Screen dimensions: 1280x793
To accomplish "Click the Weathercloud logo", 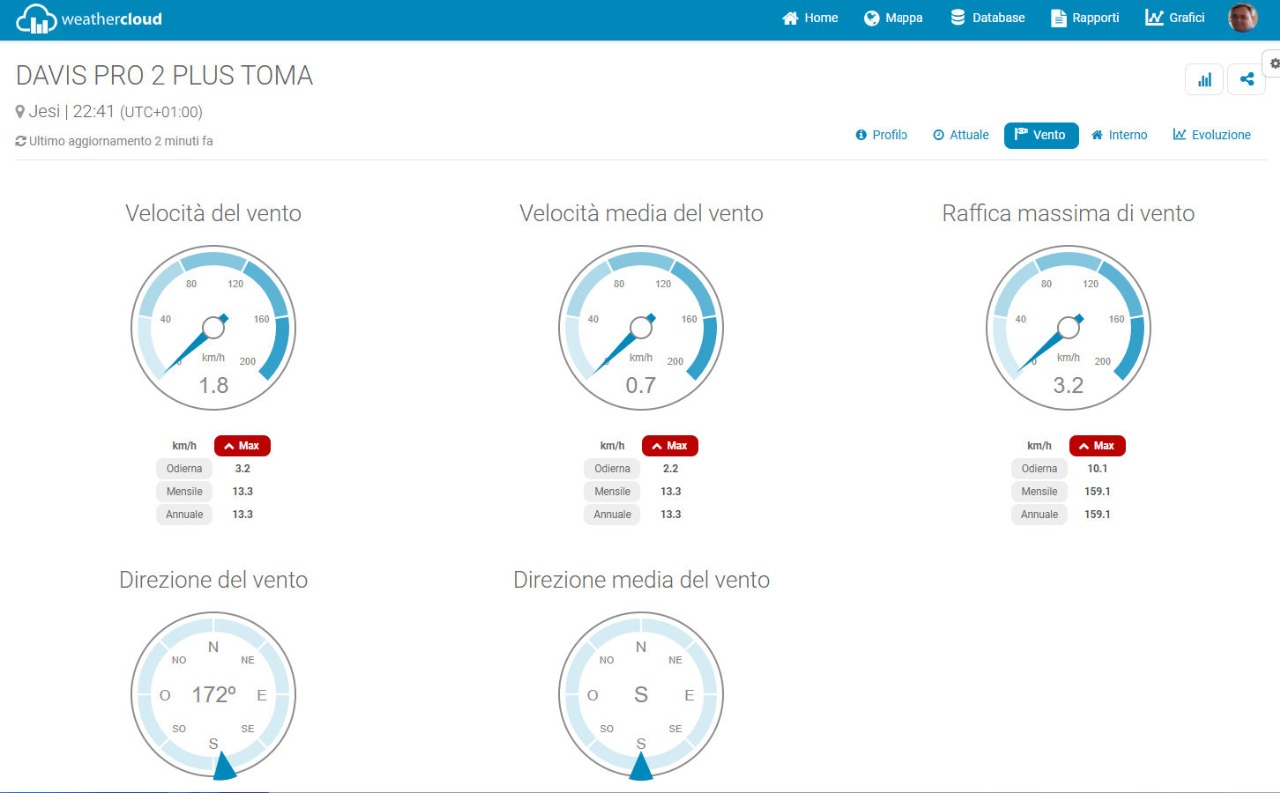I will tap(89, 19).
